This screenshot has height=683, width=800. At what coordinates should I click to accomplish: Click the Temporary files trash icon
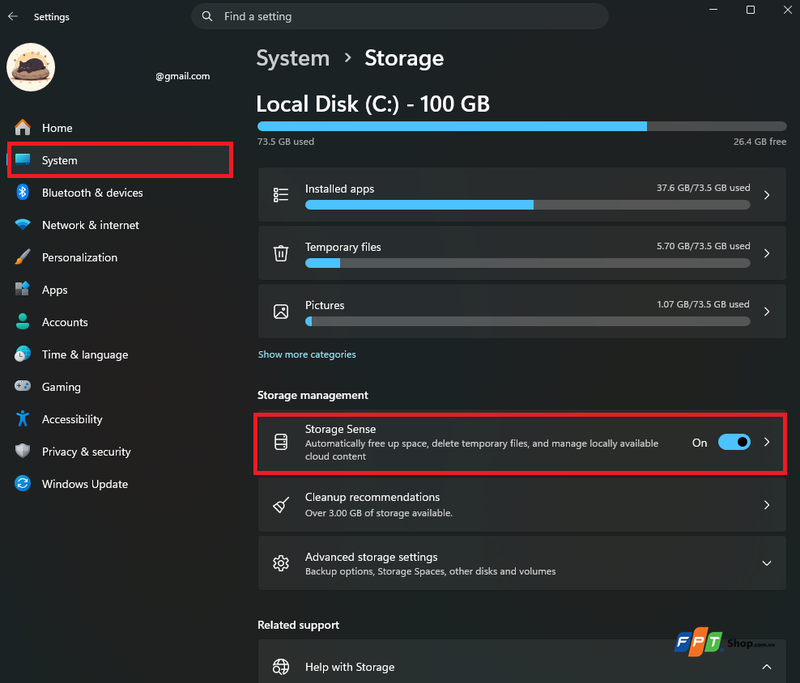click(x=281, y=253)
